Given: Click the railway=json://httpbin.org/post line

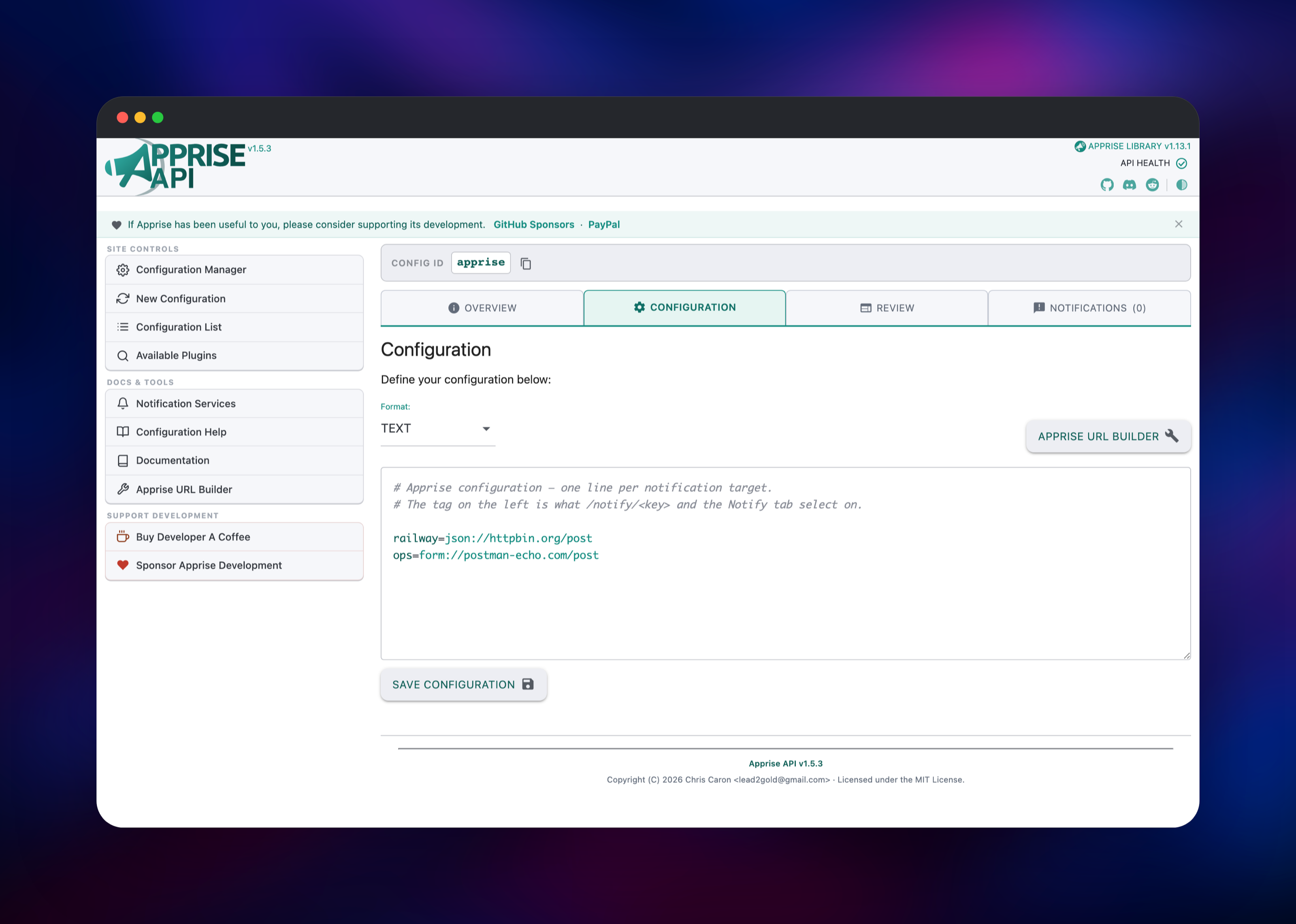Looking at the screenshot, I should (x=492, y=538).
